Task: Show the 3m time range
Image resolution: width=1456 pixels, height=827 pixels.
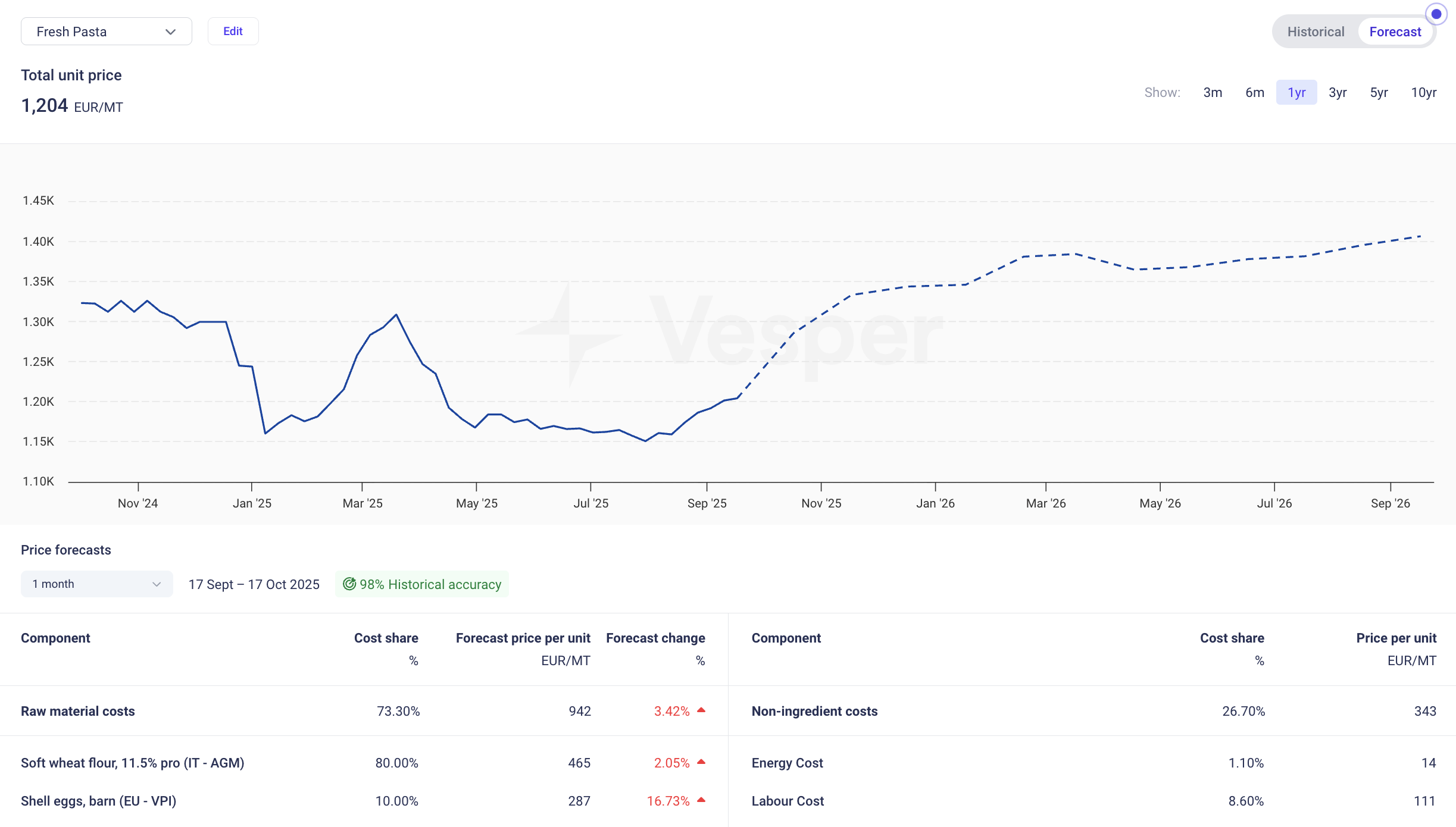Action: (x=1213, y=93)
